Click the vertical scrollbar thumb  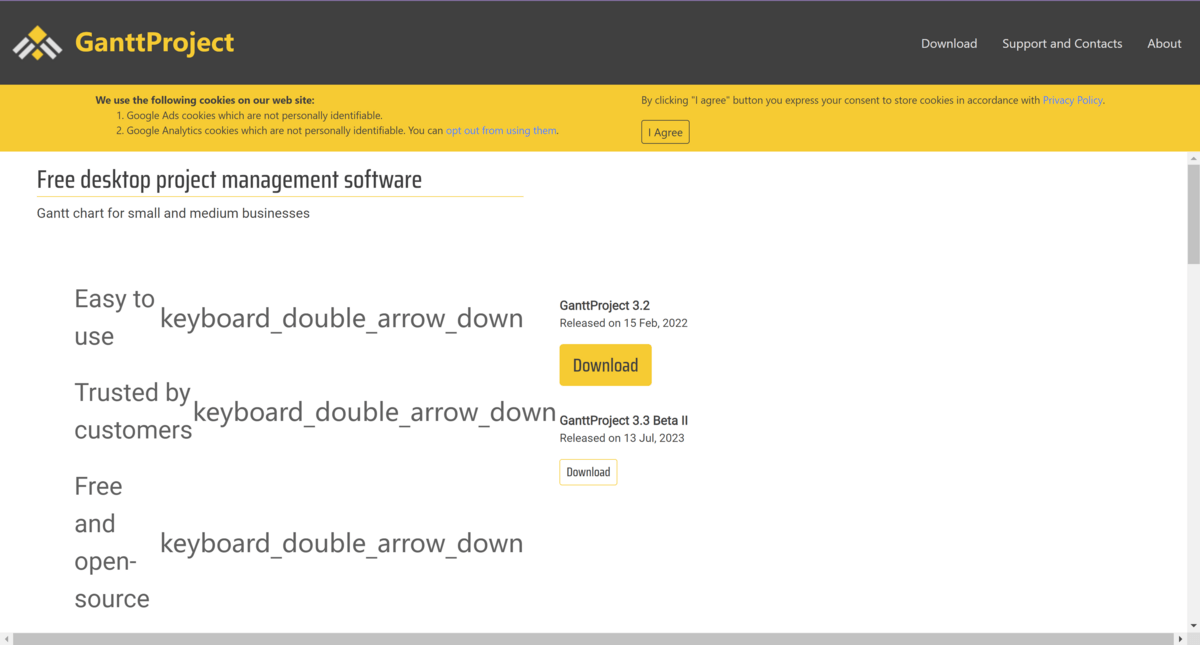[1193, 215]
